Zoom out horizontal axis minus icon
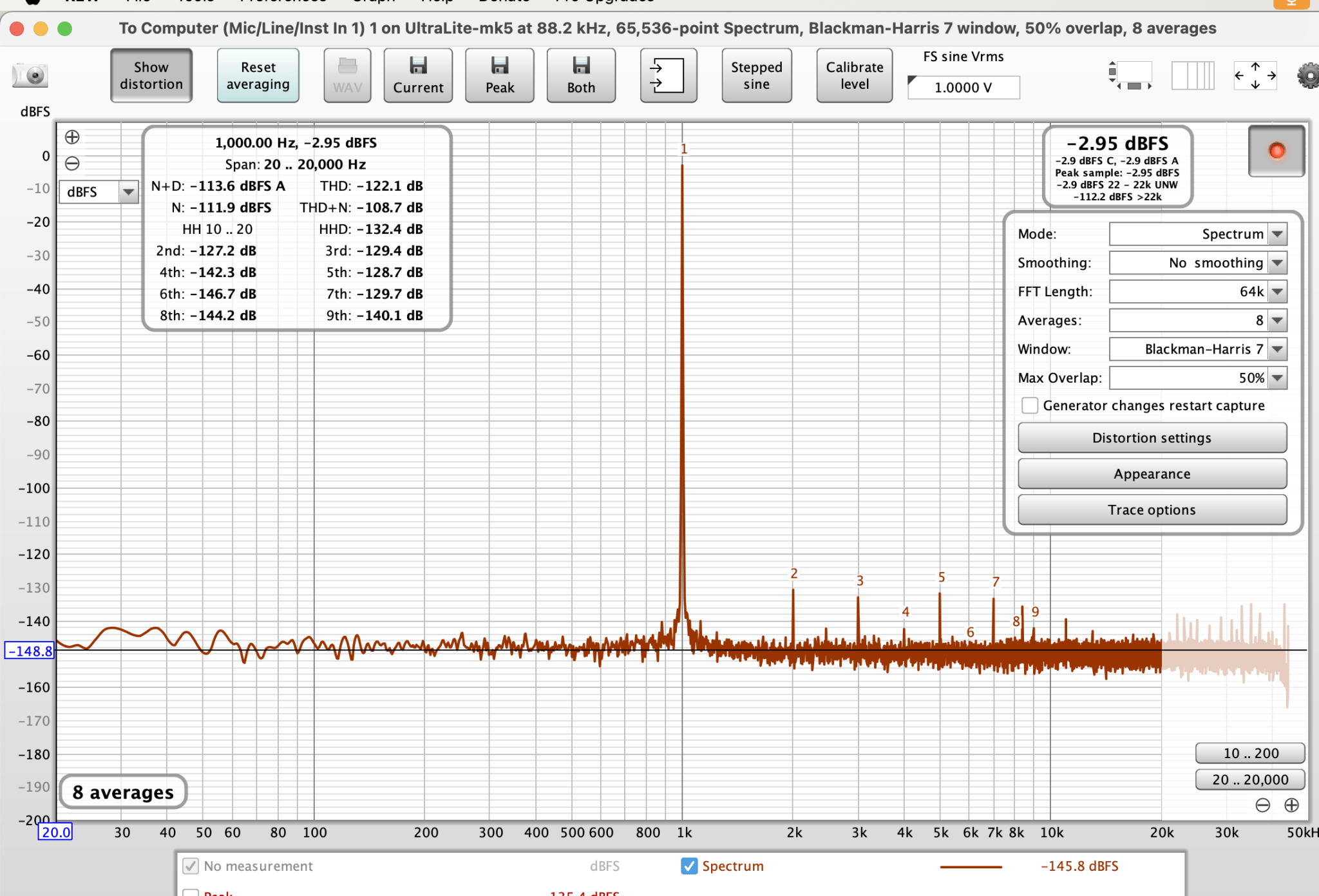Screen dimensions: 1319x896 [1263, 805]
